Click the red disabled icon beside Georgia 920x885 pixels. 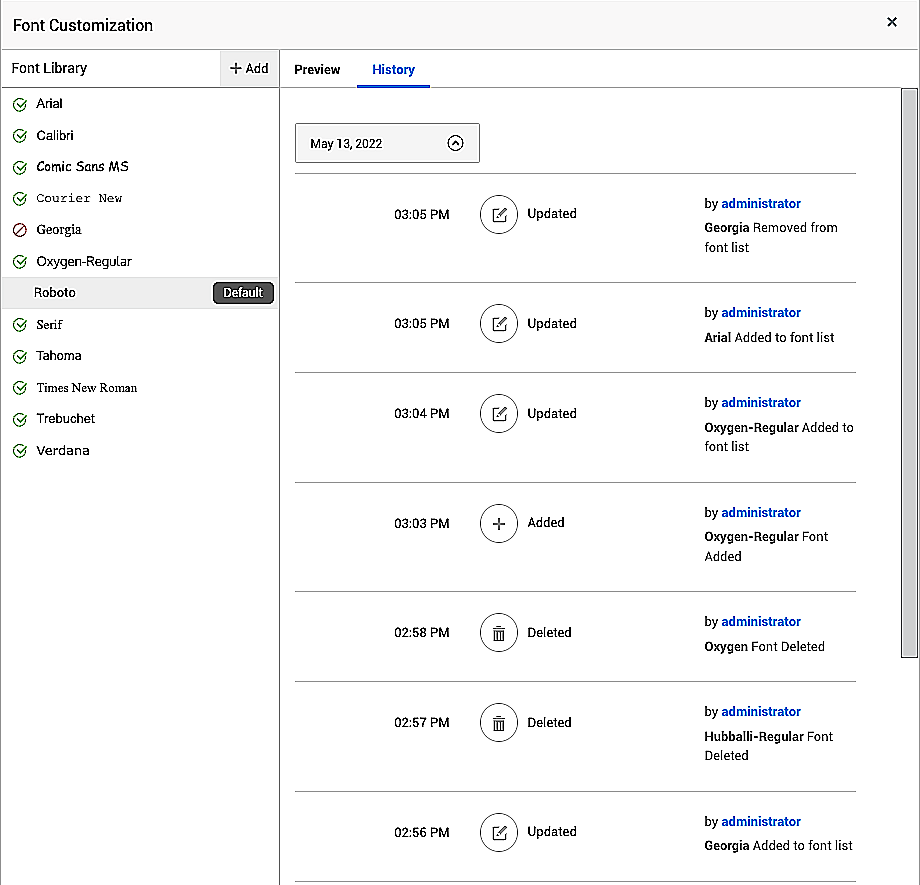coord(20,230)
